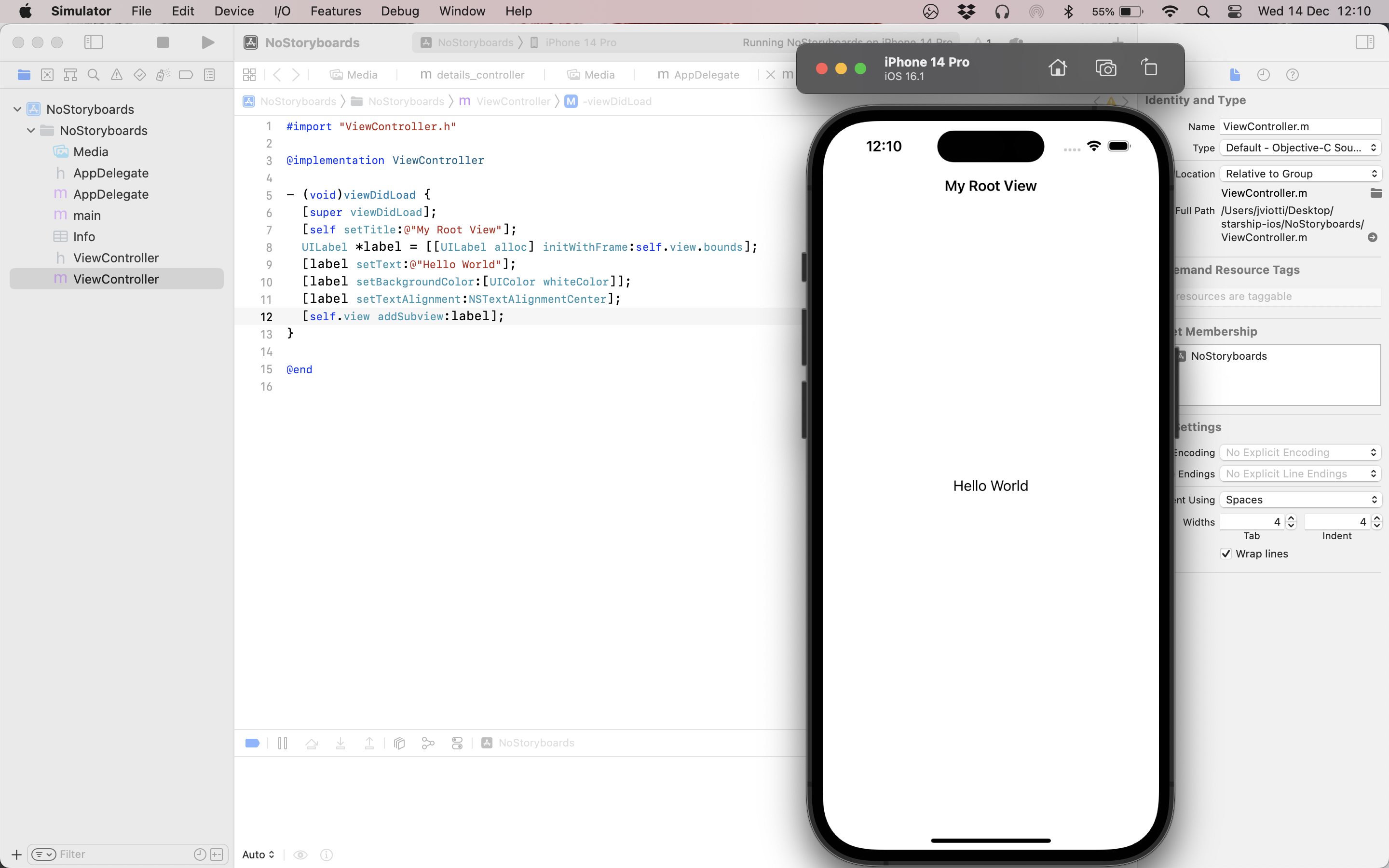The height and width of the screenshot is (868, 1389).
Task: Open the Inspectors panel toggle icon
Action: 1365,42
